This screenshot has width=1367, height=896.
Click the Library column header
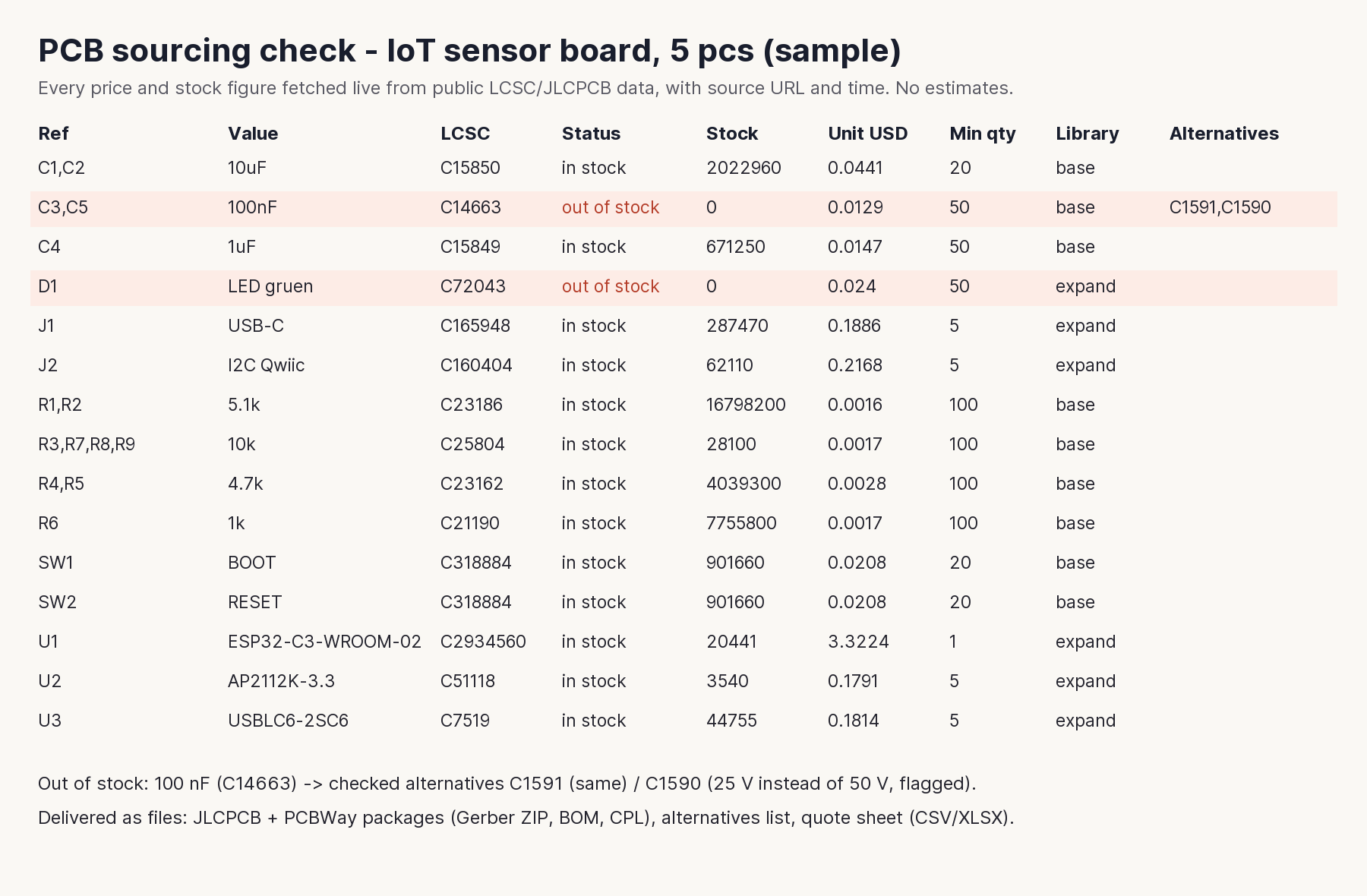click(1087, 134)
